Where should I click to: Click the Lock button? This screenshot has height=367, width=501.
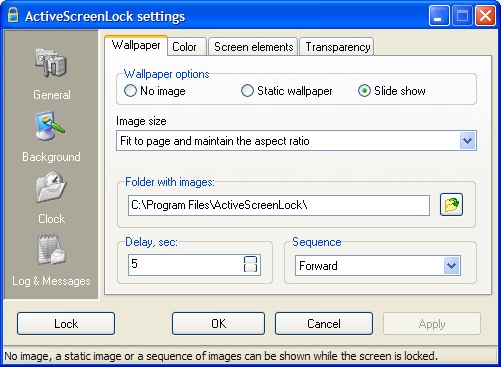click(66, 323)
